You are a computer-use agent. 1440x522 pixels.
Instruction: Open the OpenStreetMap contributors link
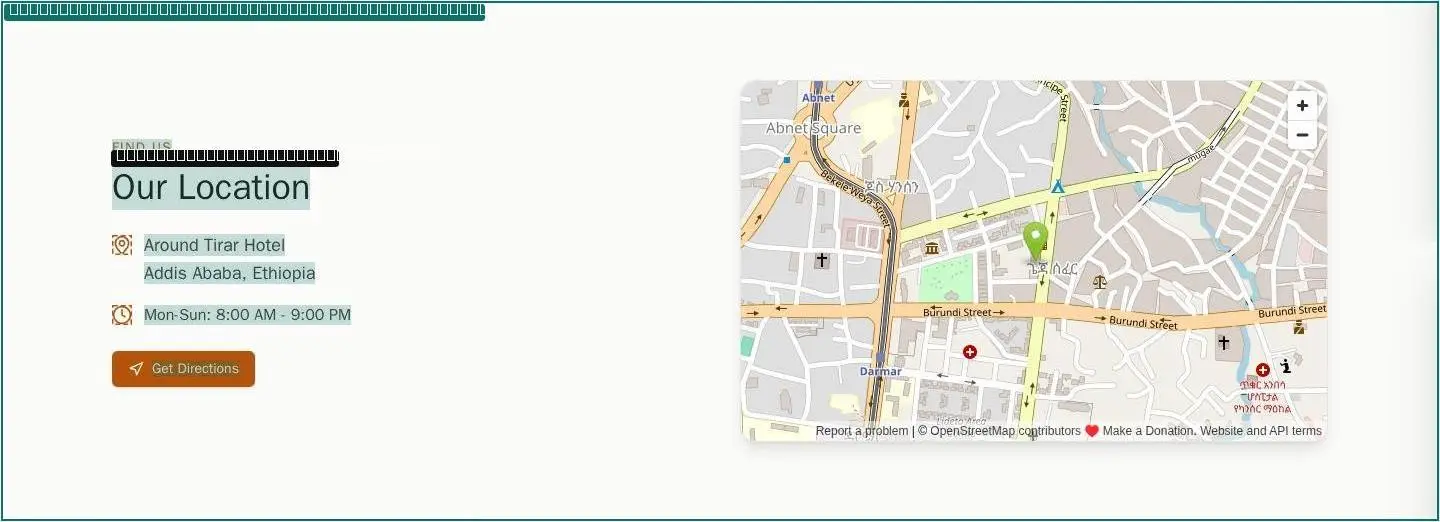[x=1005, y=431]
